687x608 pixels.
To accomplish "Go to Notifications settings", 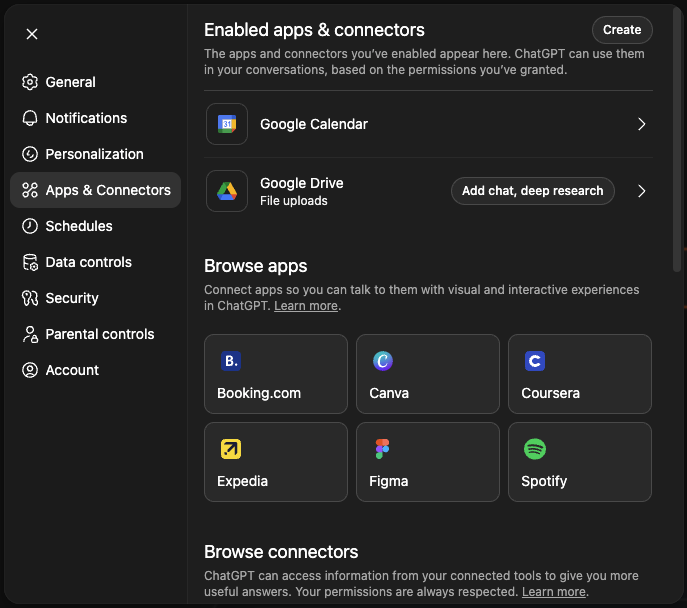I will pos(96,118).
